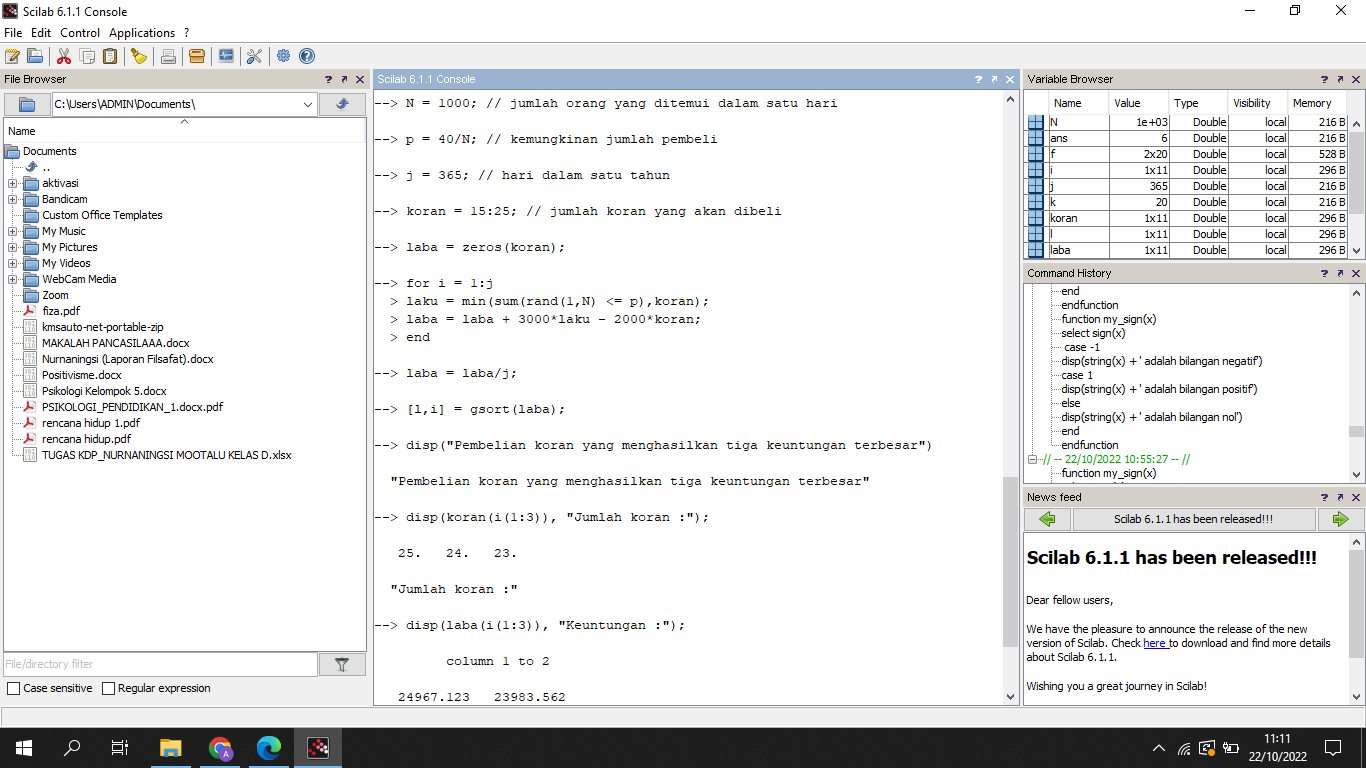Open the File menu

[x=13, y=33]
